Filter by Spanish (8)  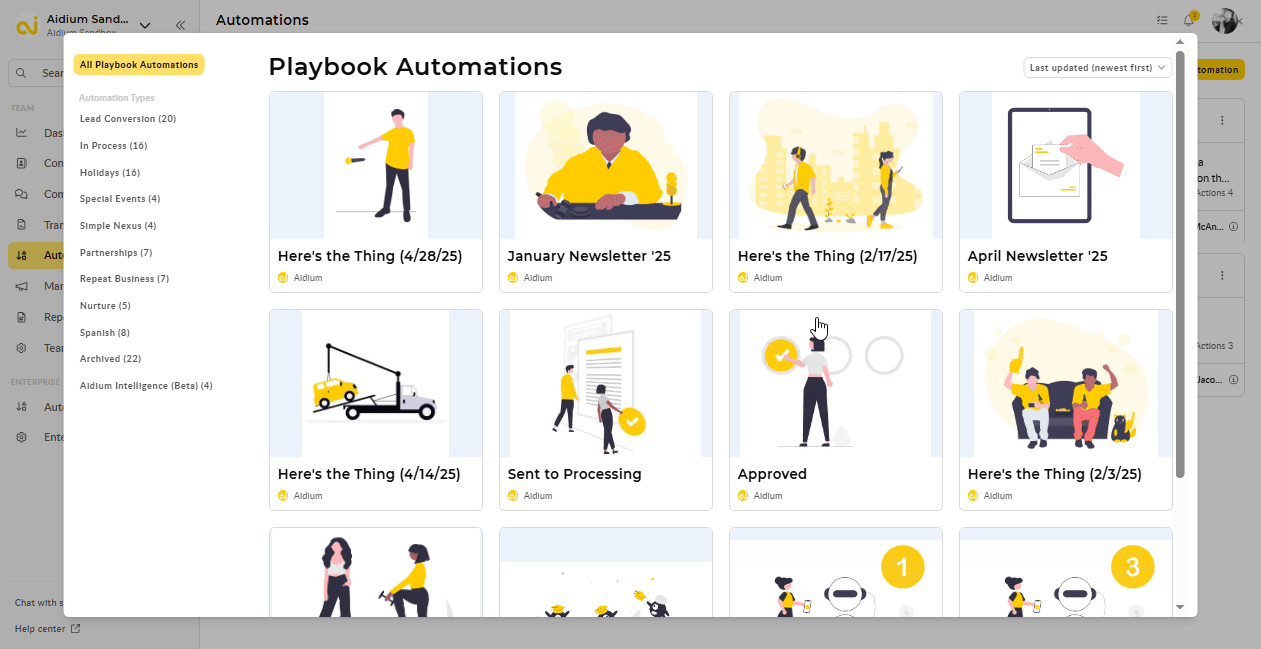(105, 333)
